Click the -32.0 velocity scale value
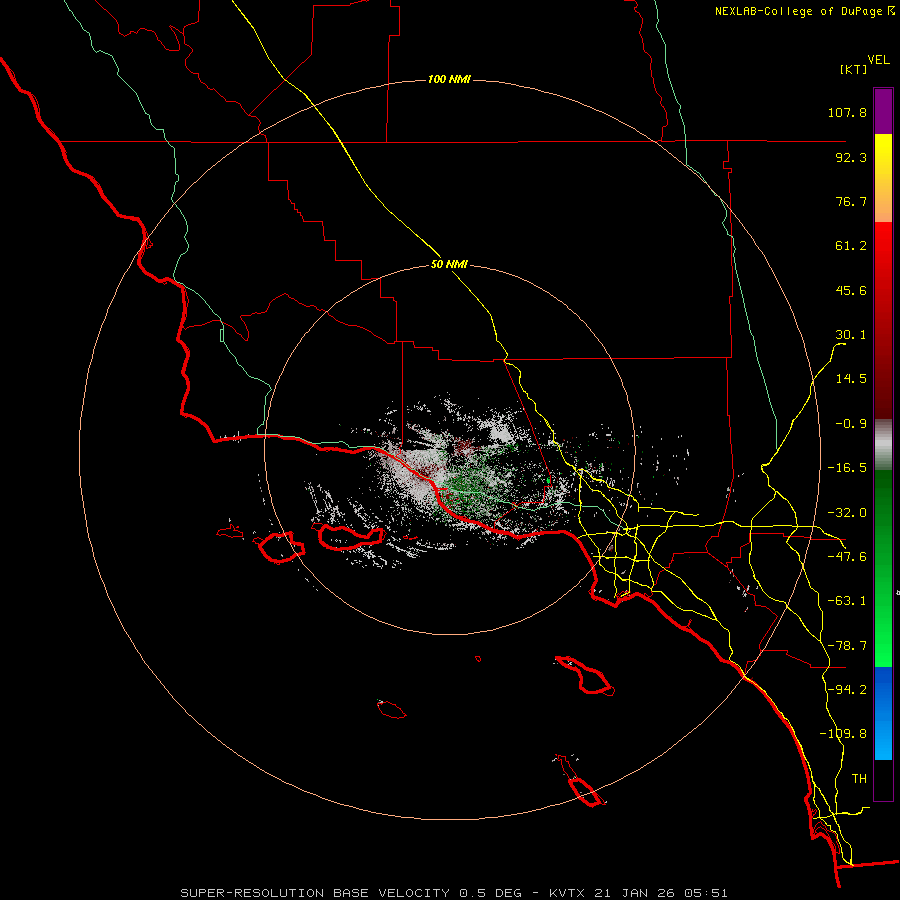 click(847, 513)
